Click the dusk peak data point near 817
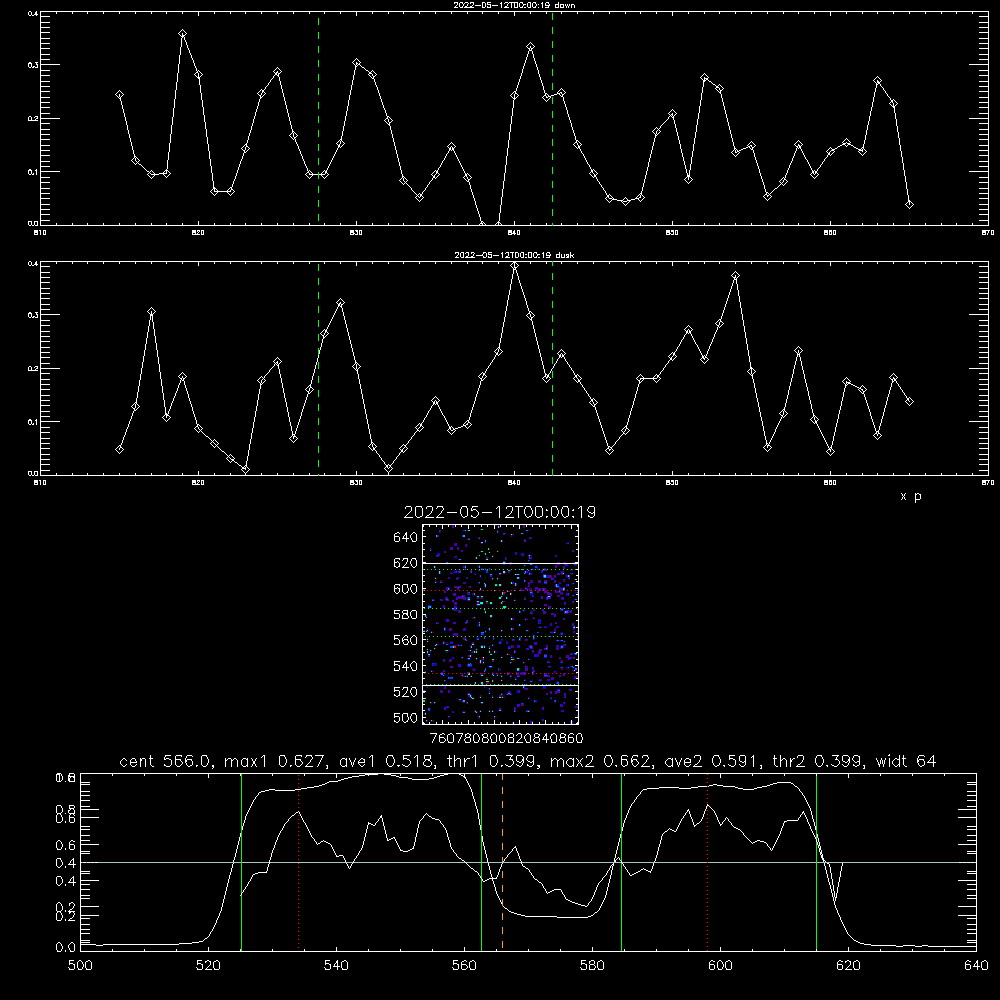The height and width of the screenshot is (1000, 1000). click(x=151, y=311)
